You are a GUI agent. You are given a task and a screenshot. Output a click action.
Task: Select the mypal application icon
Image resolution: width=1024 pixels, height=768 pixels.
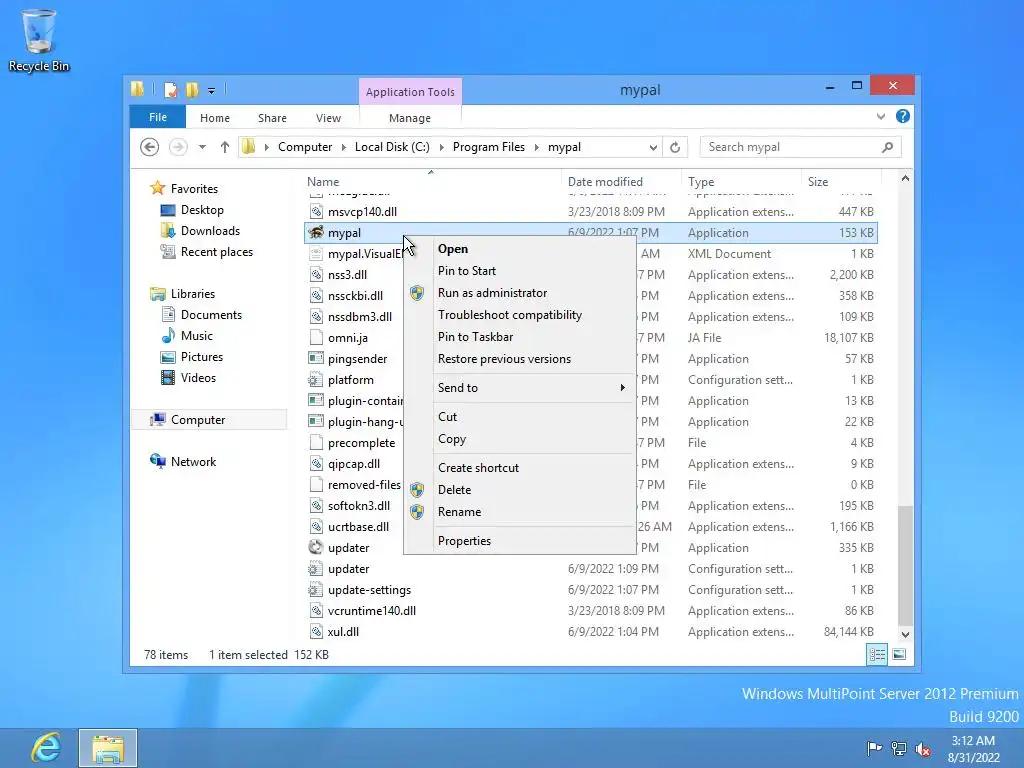(316, 232)
